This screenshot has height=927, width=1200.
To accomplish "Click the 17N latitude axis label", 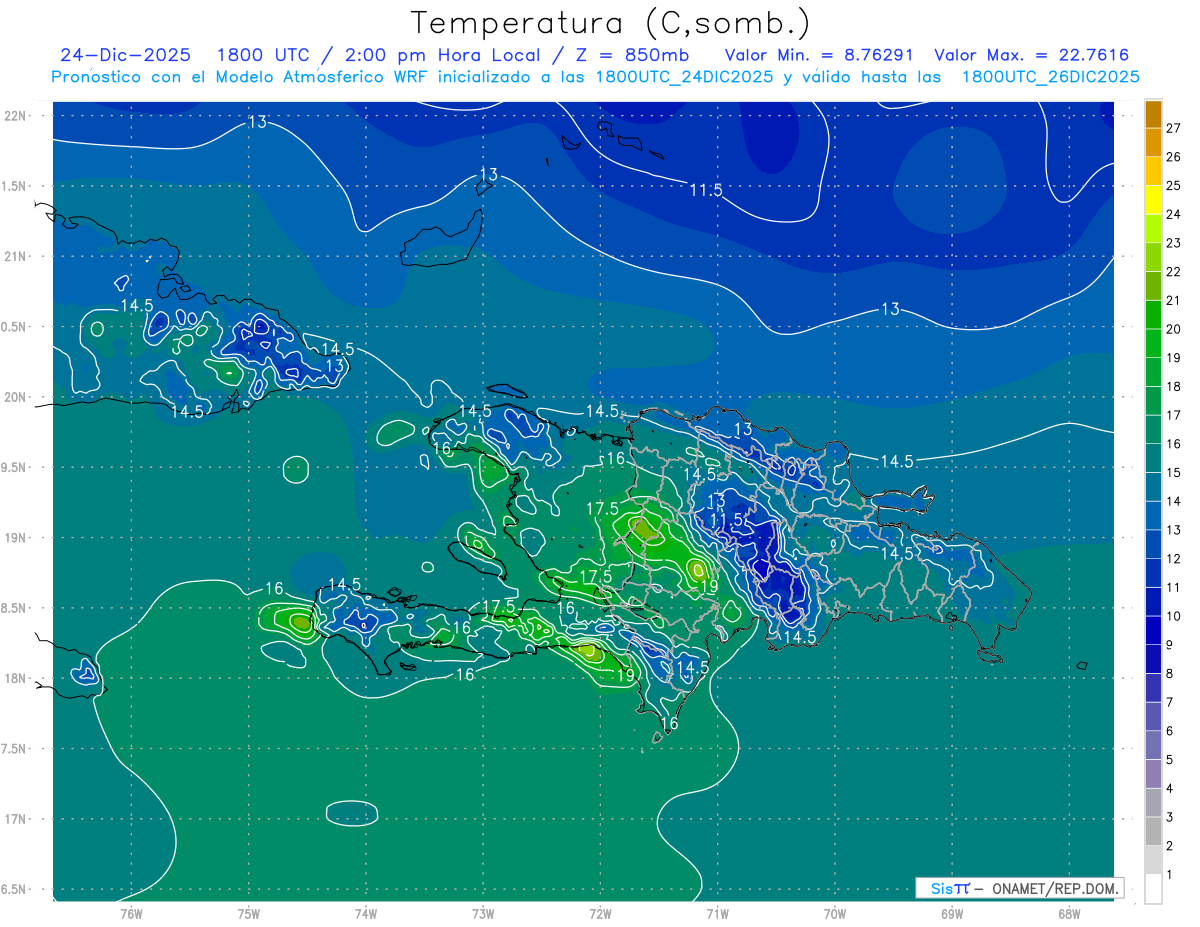I will 17,819.
